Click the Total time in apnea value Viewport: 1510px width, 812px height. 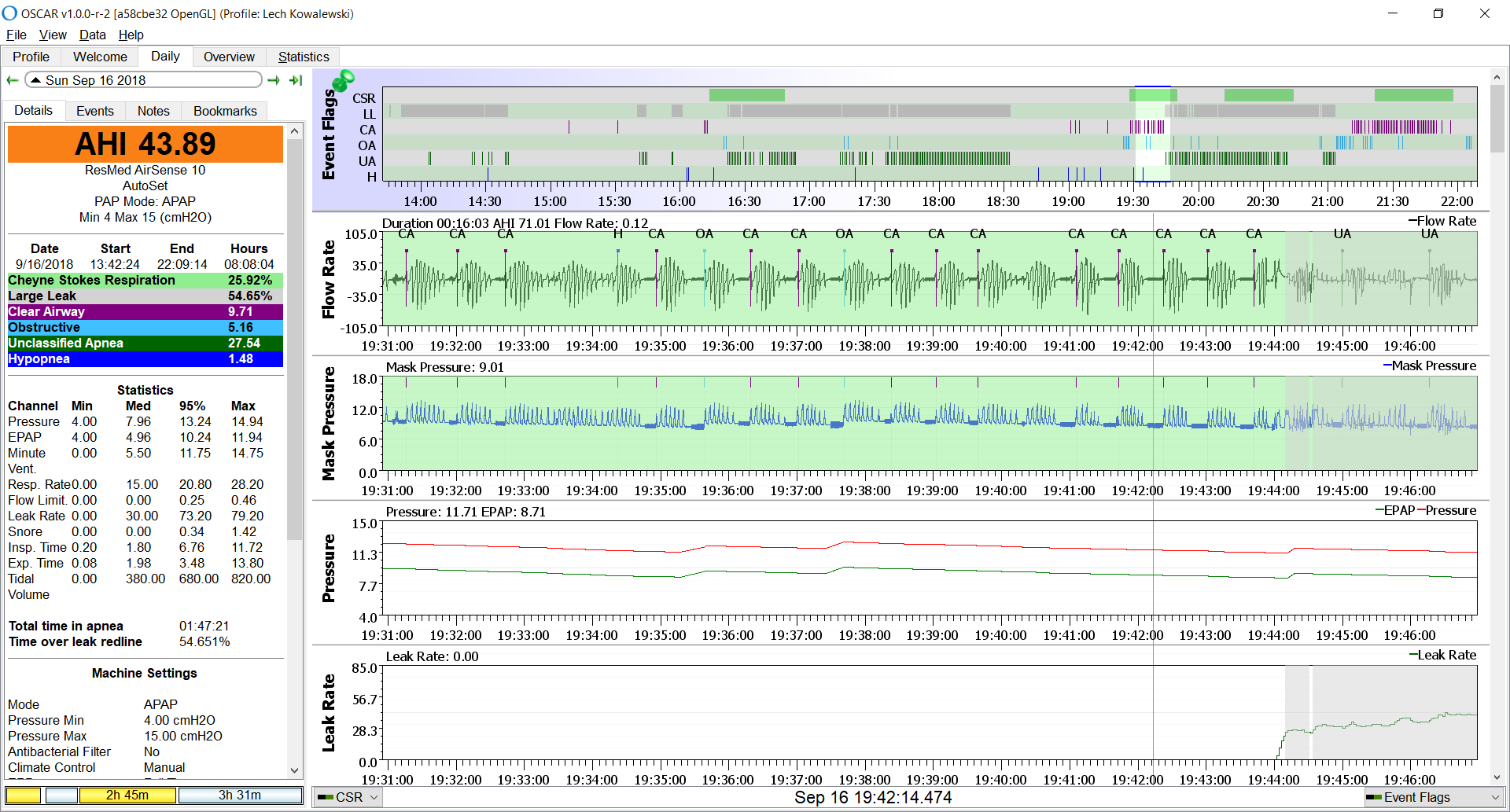(204, 626)
